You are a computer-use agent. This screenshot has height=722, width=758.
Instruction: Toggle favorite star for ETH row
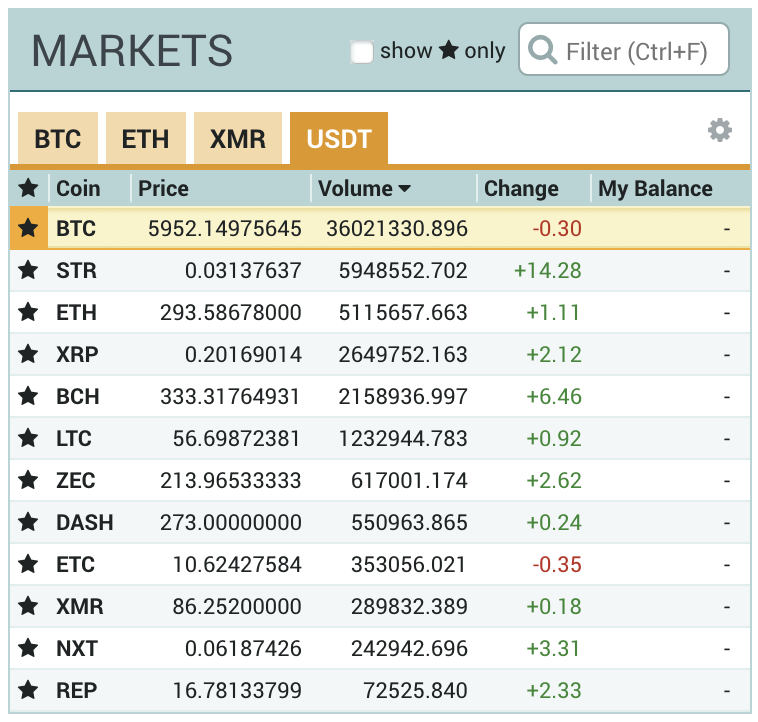tap(29, 312)
